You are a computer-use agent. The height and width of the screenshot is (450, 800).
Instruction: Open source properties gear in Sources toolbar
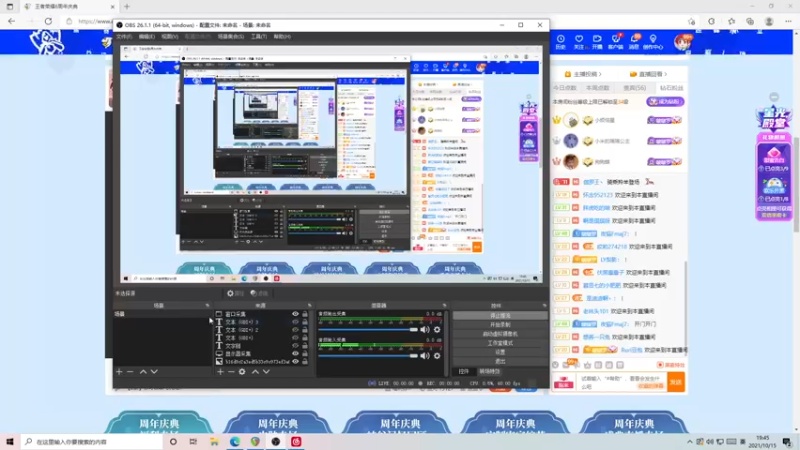click(x=242, y=372)
